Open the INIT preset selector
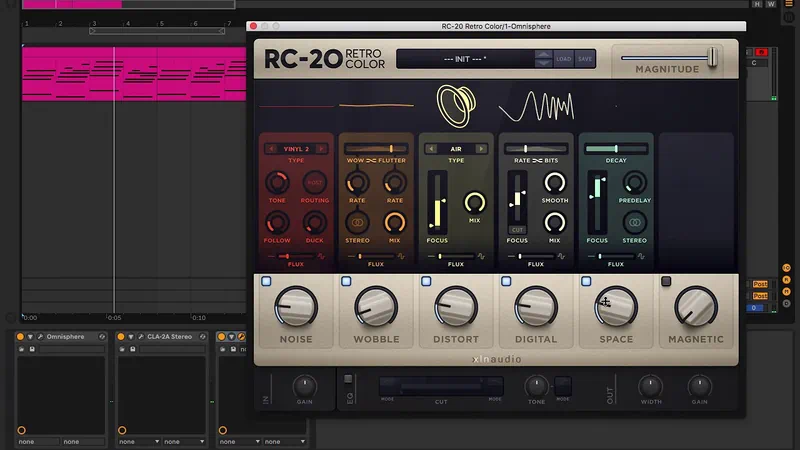This screenshot has width=800, height=450. pyautogui.click(x=464, y=59)
